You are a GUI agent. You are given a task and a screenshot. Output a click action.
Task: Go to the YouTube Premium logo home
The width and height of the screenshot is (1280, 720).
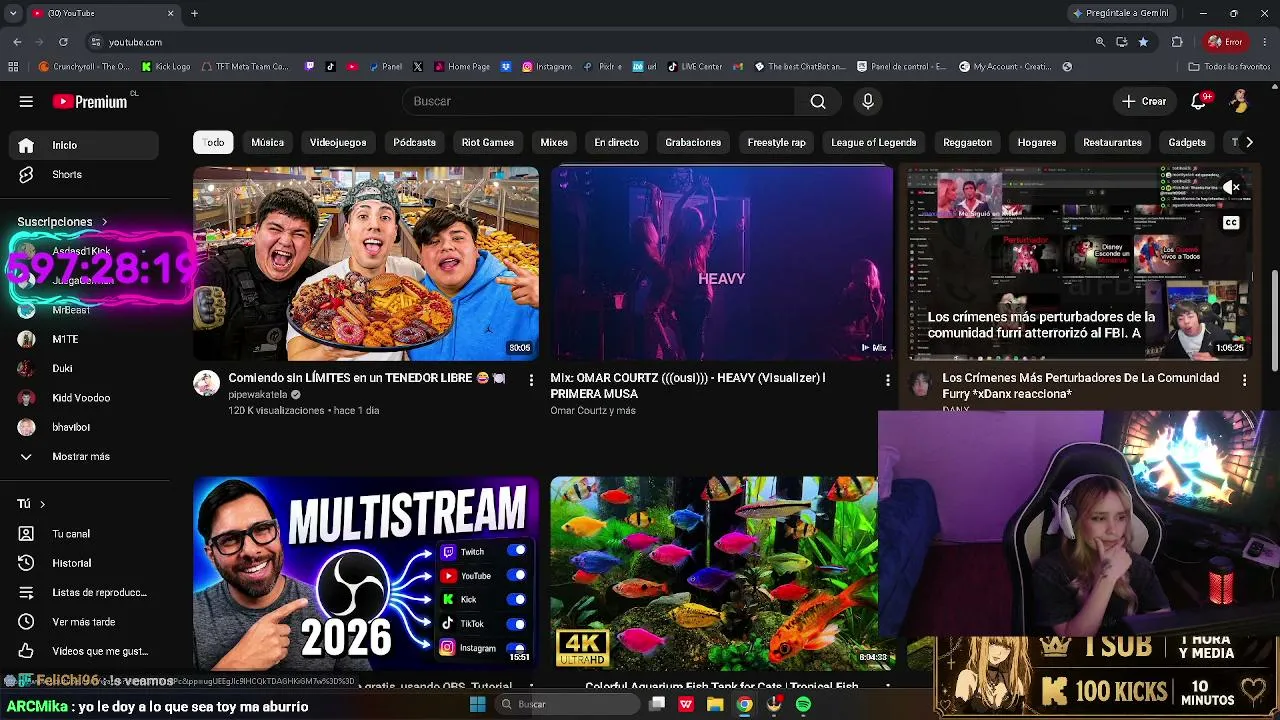(x=90, y=101)
